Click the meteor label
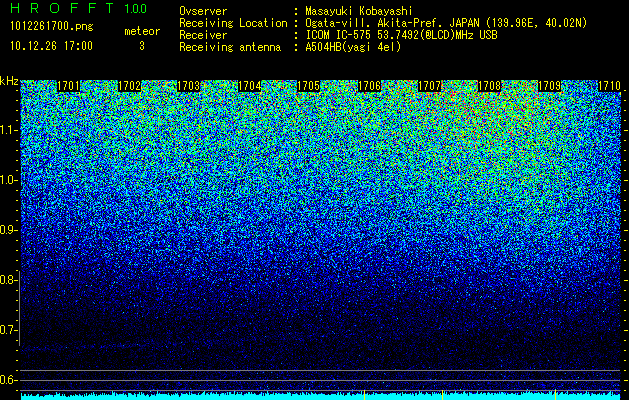Screen dimensions: 629x400 click(142, 31)
